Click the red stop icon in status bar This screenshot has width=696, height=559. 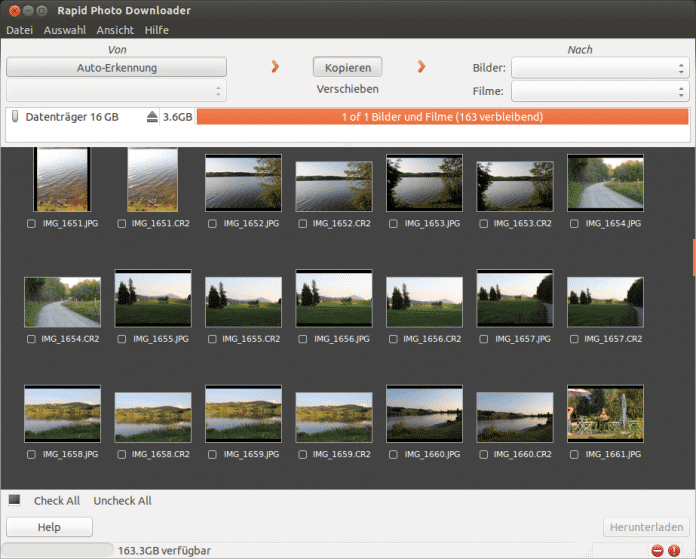point(657,550)
